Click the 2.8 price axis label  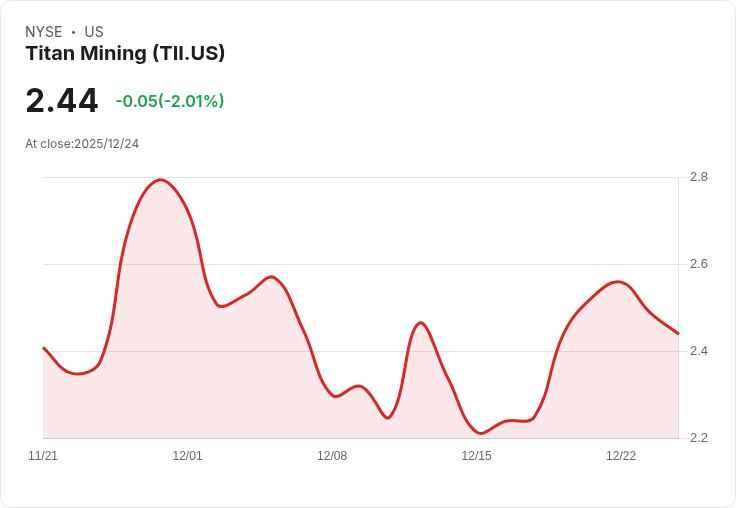point(698,177)
